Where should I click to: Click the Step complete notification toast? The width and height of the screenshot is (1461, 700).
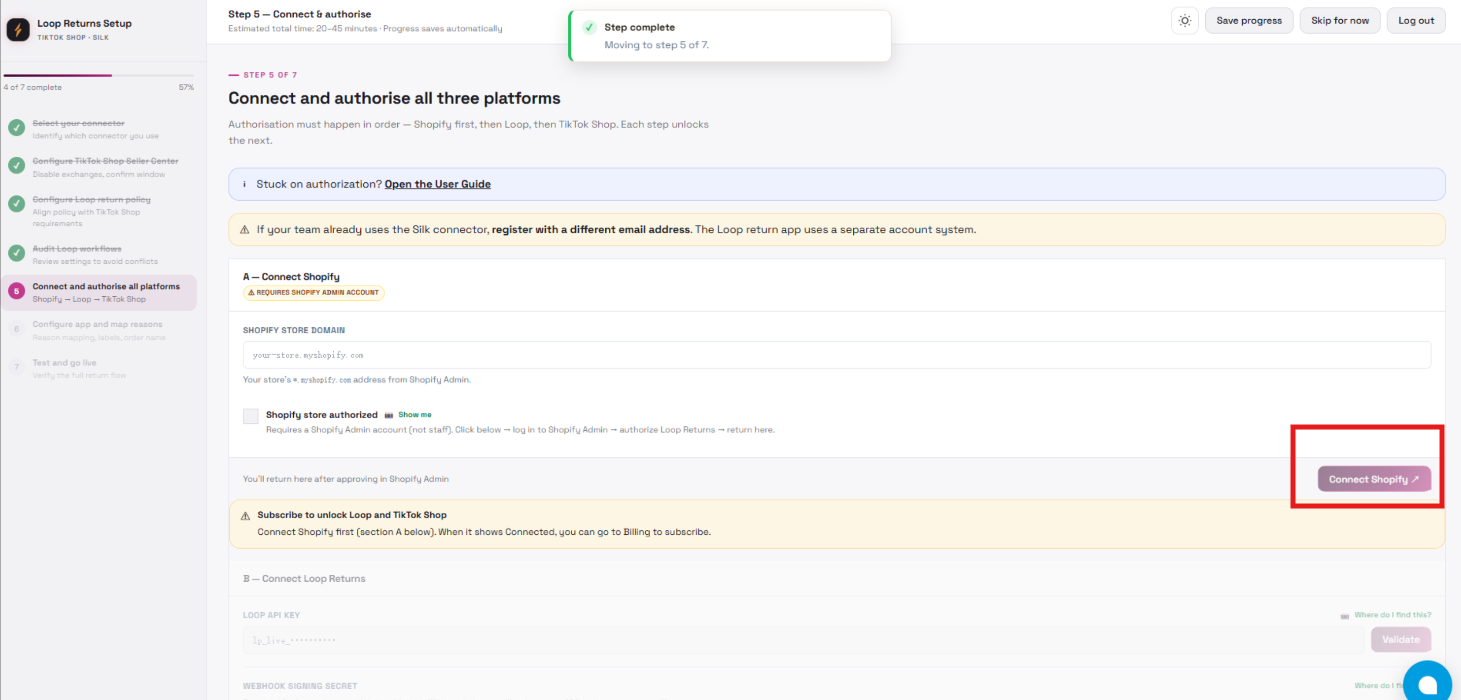pyautogui.click(x=730, y=36)
